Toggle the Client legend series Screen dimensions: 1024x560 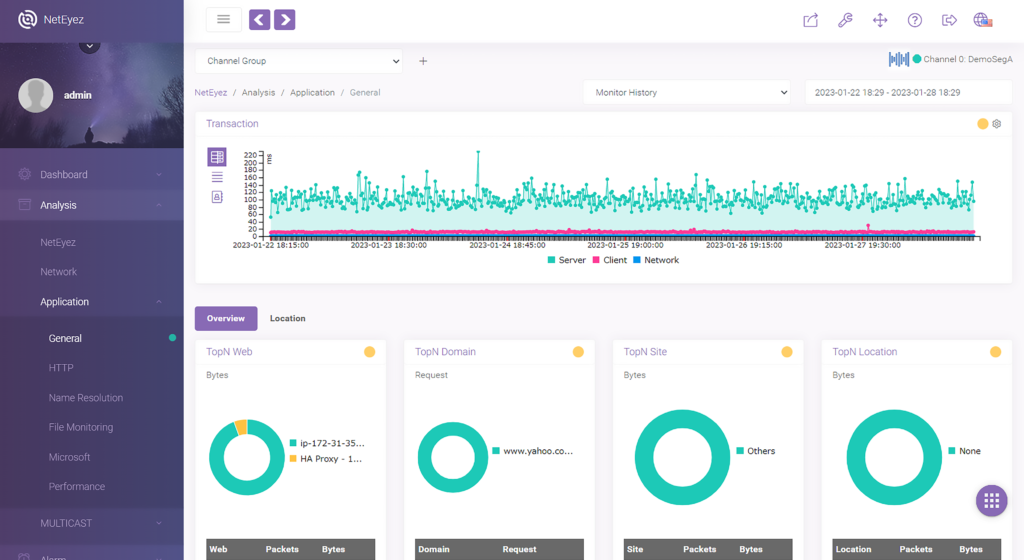coord(609,260)
